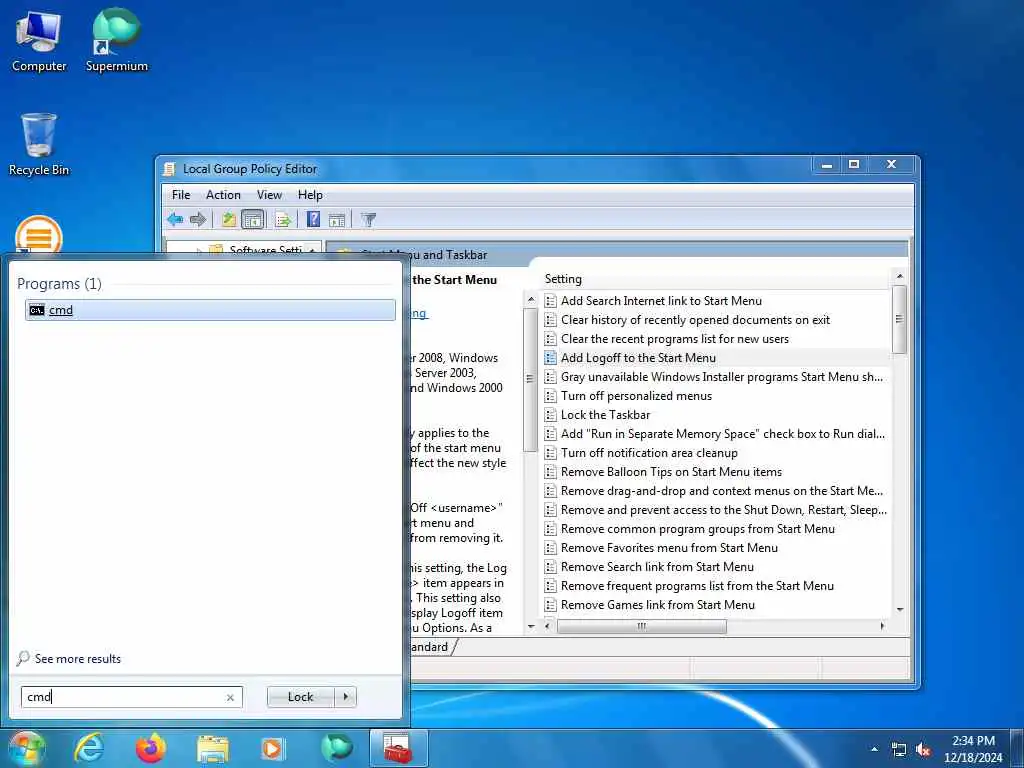Select Remove and prevent access to Shut Down
This screenshot has height=768, width=1024.
tap(723, 509)
